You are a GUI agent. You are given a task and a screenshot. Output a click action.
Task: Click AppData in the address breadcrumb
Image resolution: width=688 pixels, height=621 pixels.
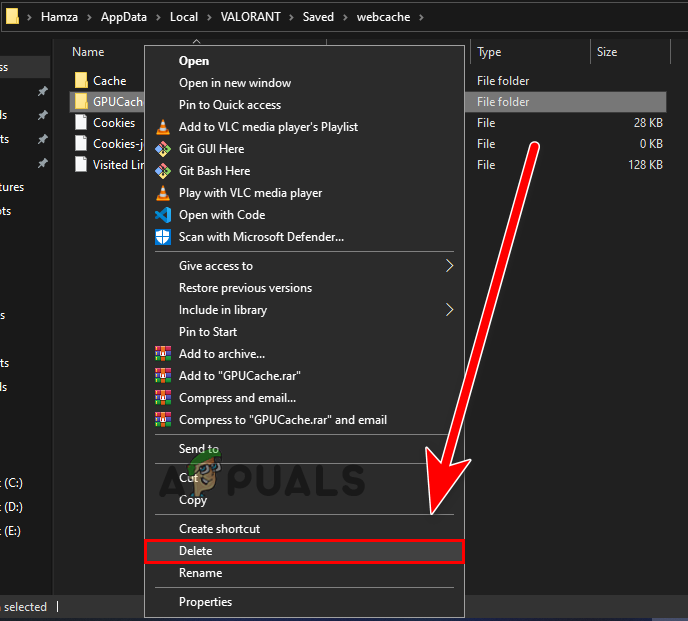(124, 17)
